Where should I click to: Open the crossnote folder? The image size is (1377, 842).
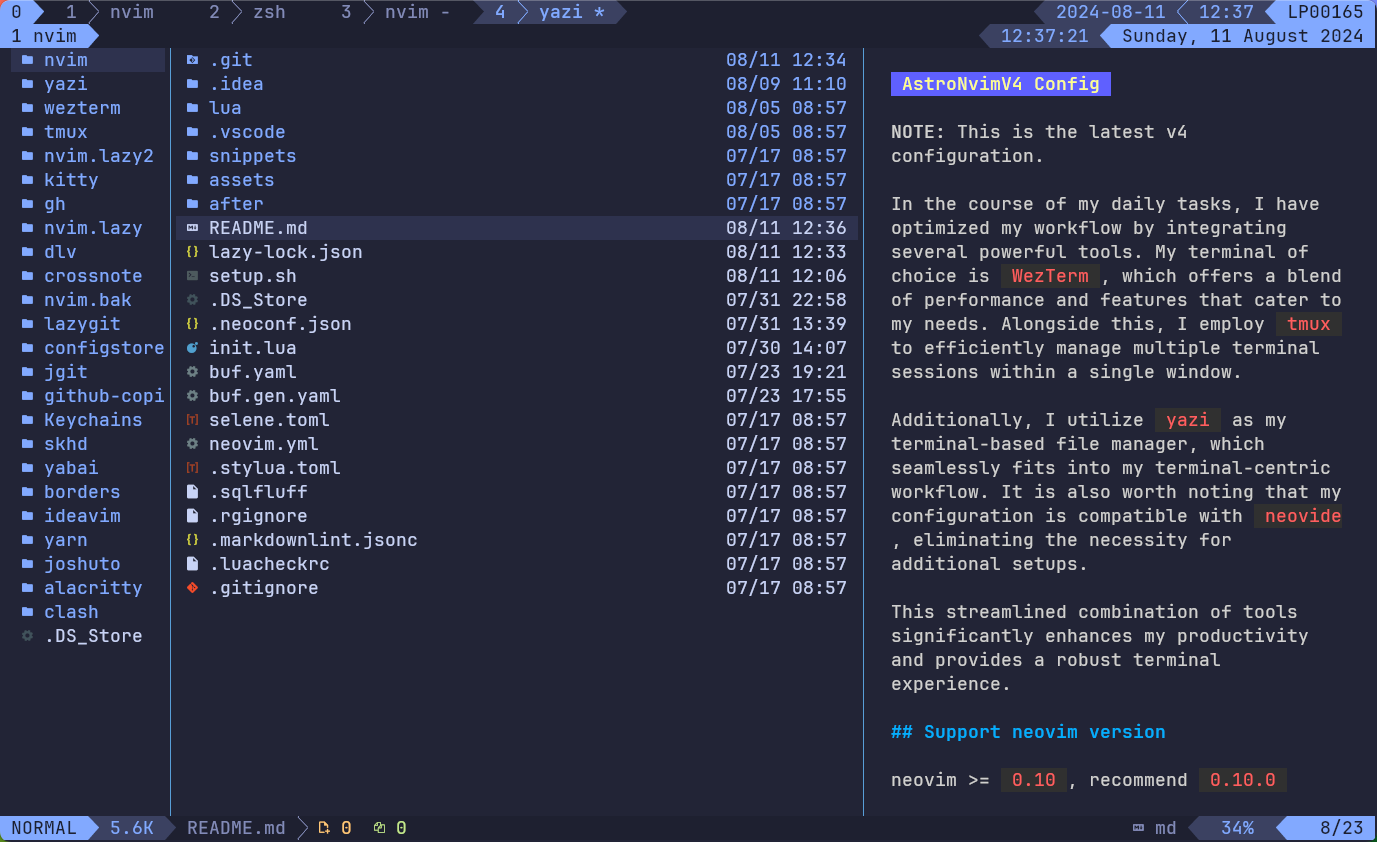93,276
